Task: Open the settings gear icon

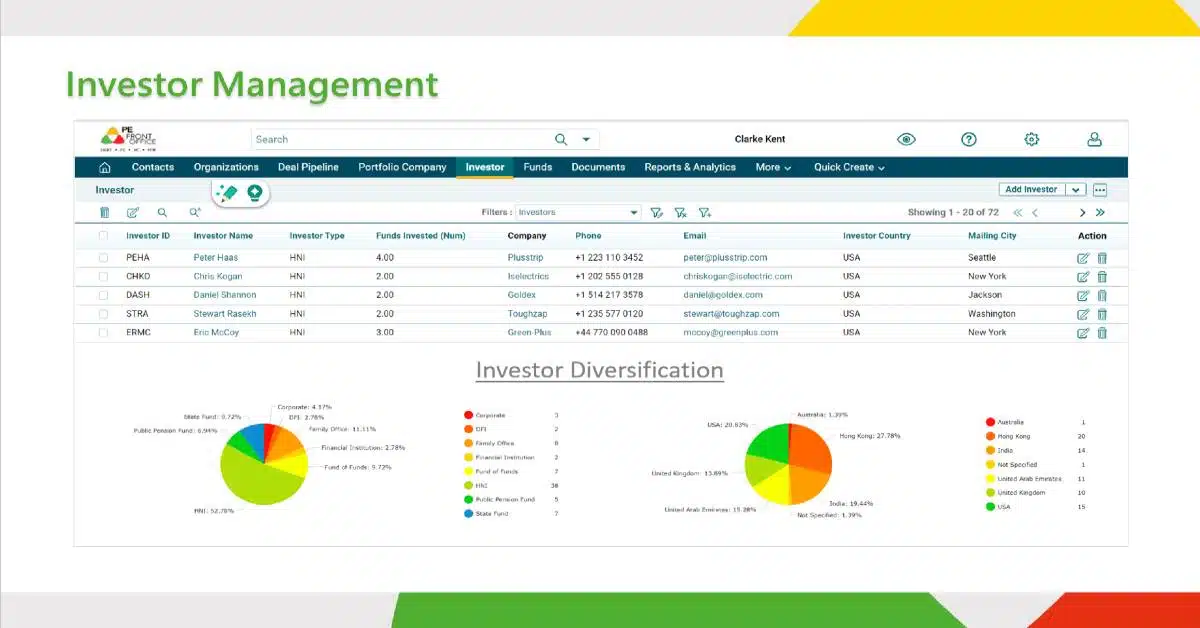Action: pos(1032,140)
